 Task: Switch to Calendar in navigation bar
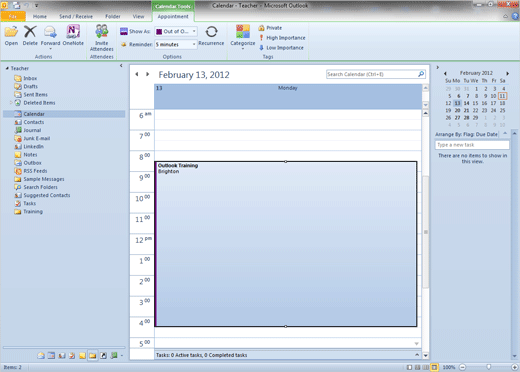51,356
